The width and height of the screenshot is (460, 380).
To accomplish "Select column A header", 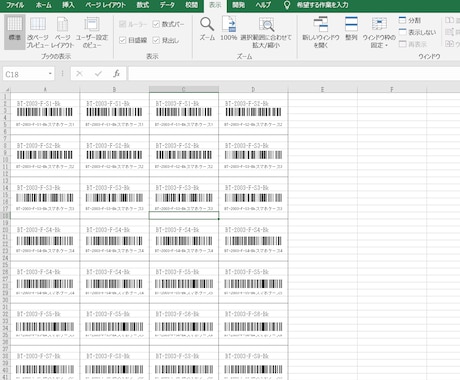I will (x=45, y=89).
